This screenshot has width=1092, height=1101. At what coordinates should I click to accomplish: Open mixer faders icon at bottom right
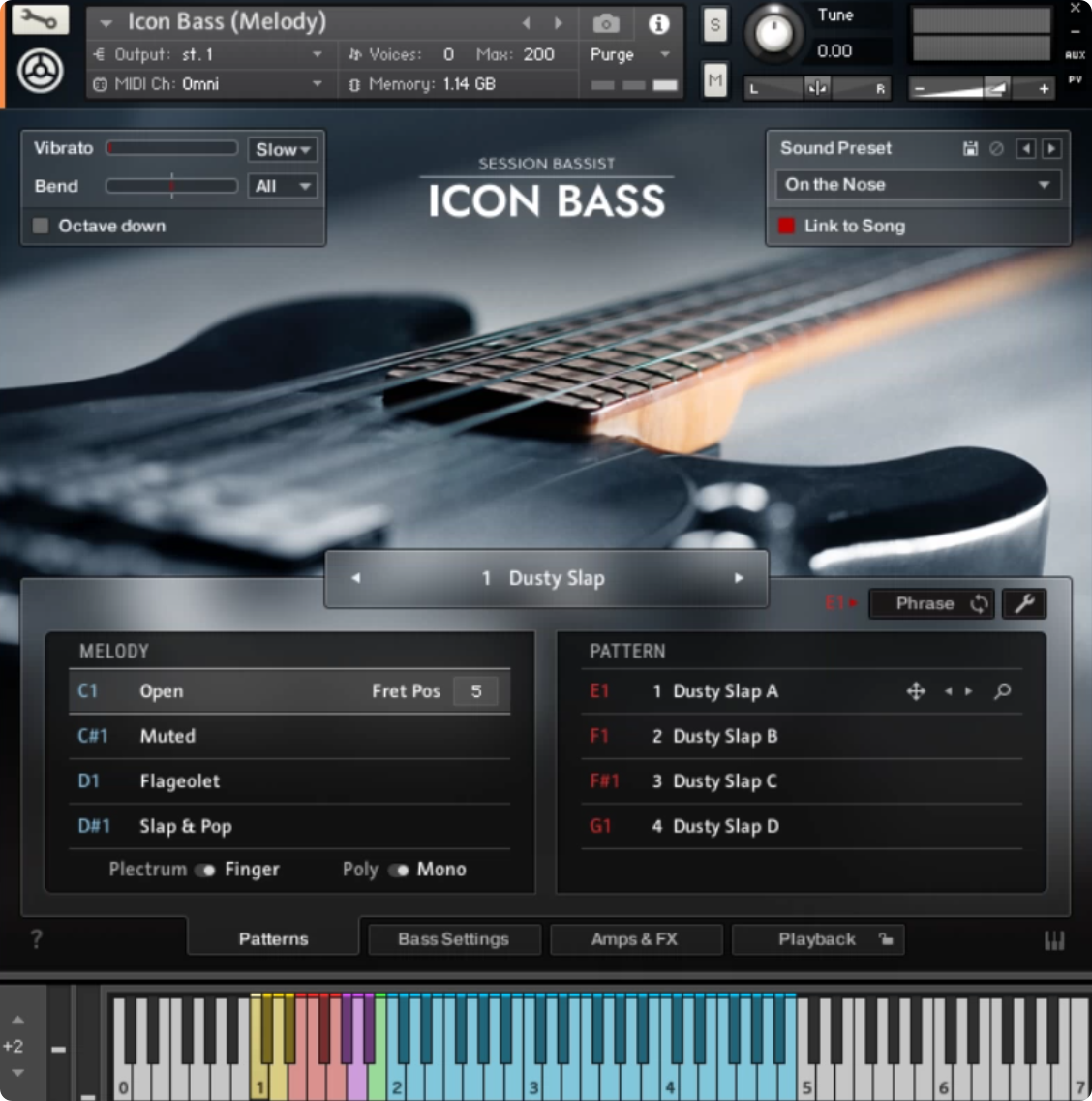click(x=1054, y=940)
